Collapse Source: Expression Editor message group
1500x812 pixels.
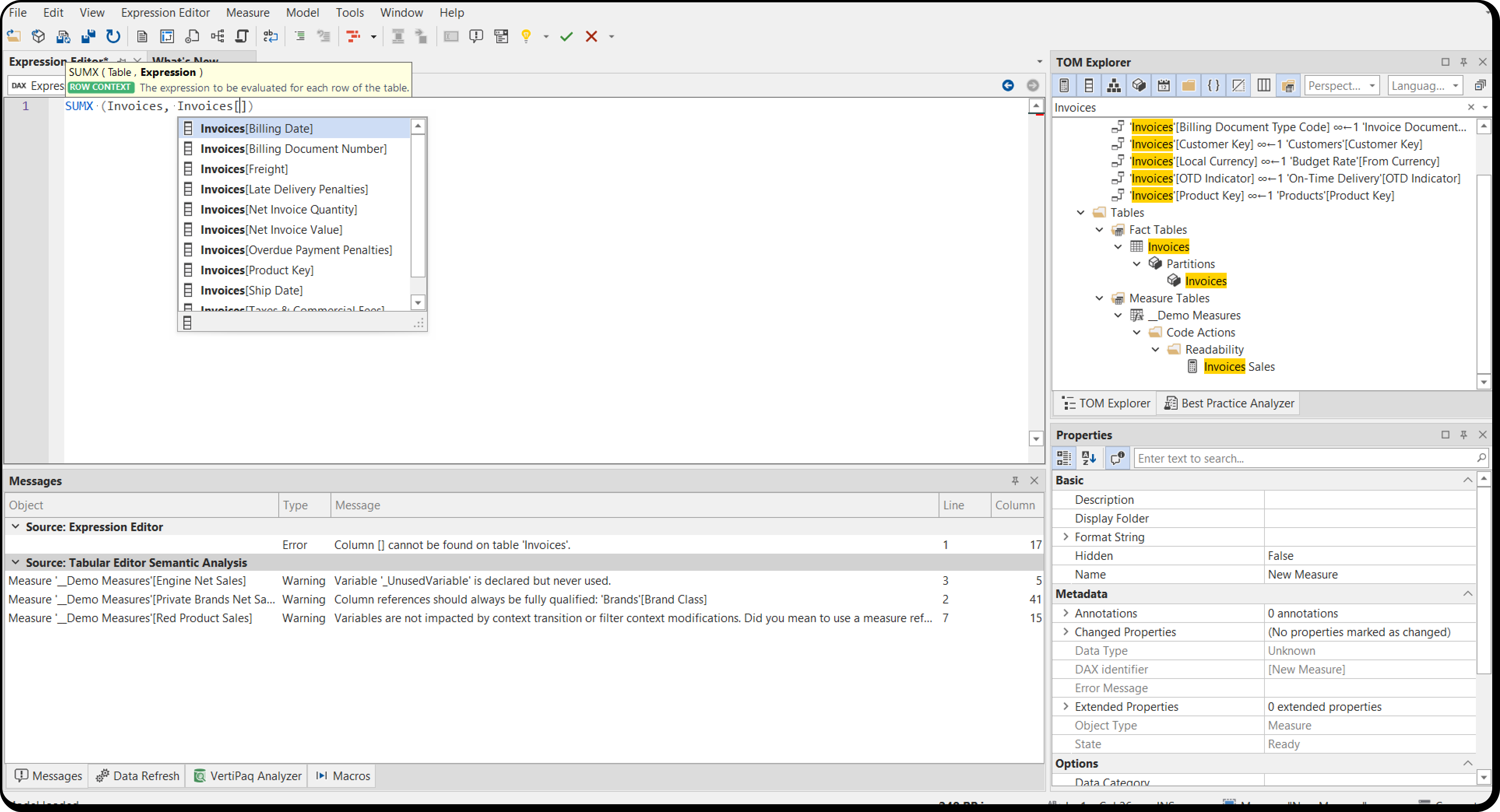pos(16,526)
